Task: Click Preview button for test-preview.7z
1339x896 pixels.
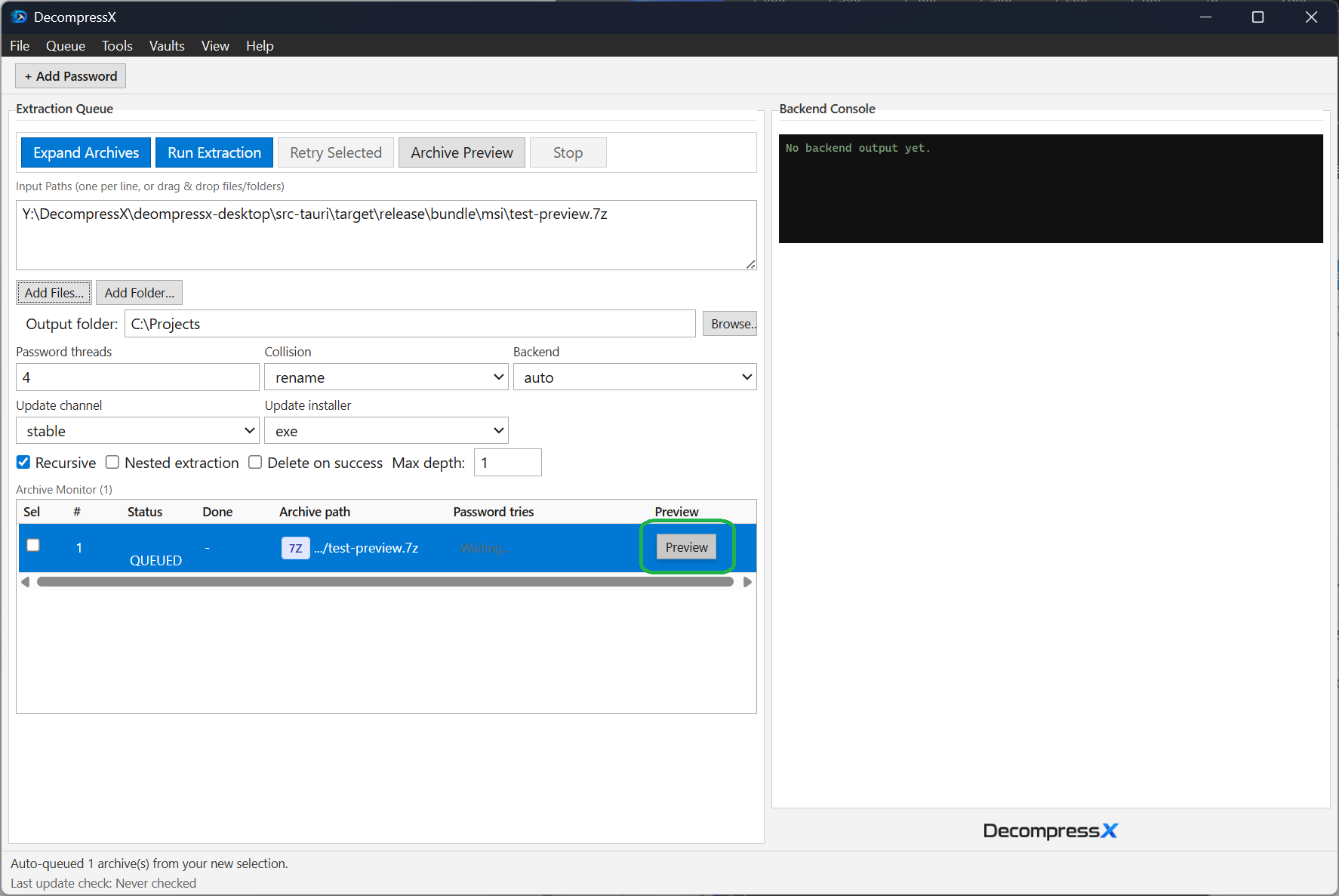Action: pos(687,547)
